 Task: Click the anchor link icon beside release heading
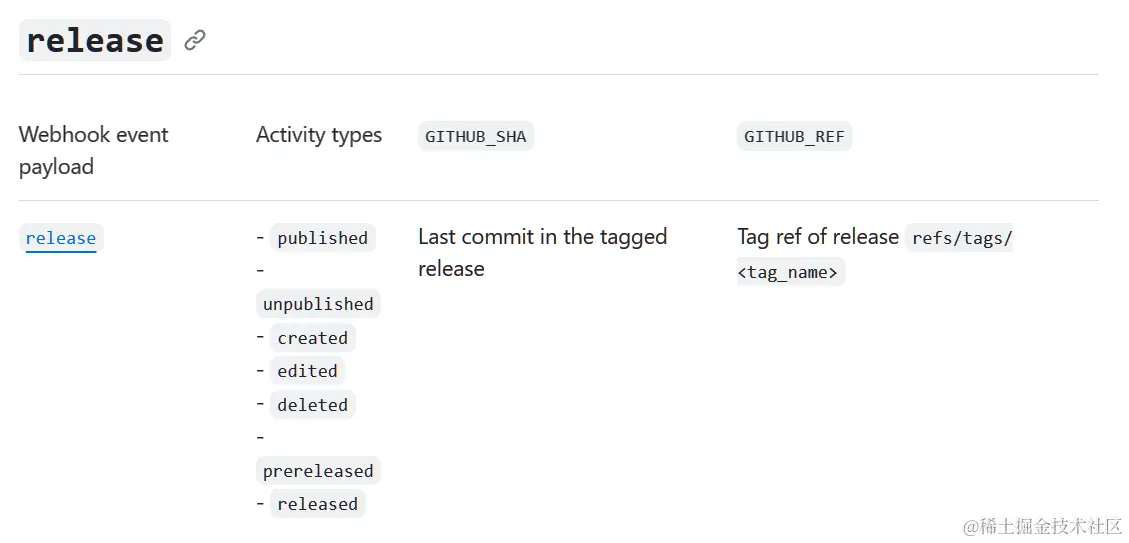tap(194, 40)
